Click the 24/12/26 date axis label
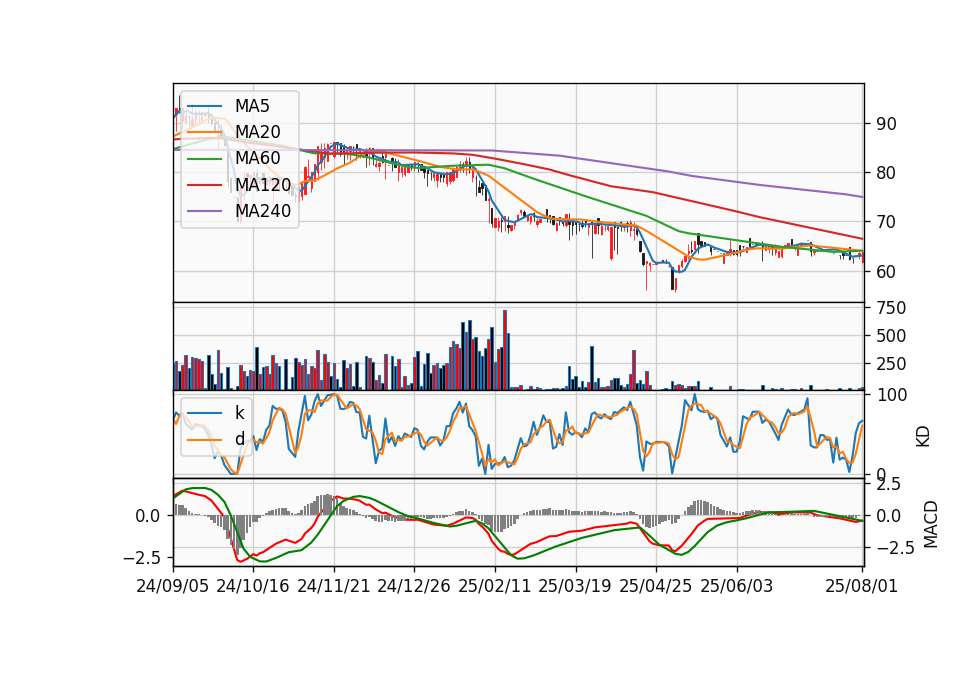 pyautogui.click(x=414, y=586)
